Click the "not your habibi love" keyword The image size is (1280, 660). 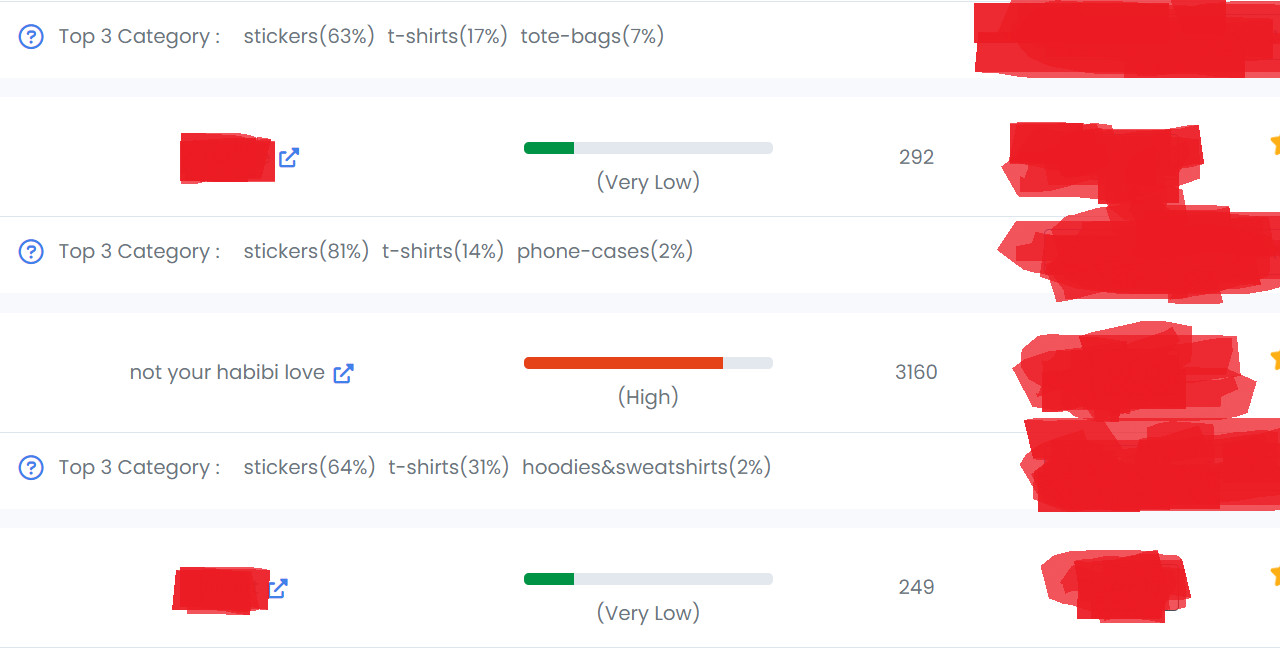227,373
